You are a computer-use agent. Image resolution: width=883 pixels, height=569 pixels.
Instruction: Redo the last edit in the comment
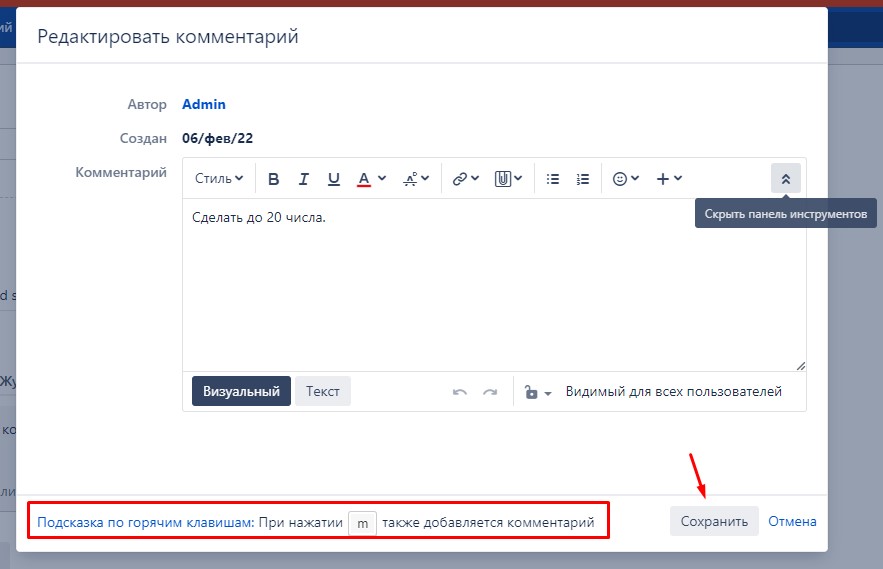(x=490, y=392)
